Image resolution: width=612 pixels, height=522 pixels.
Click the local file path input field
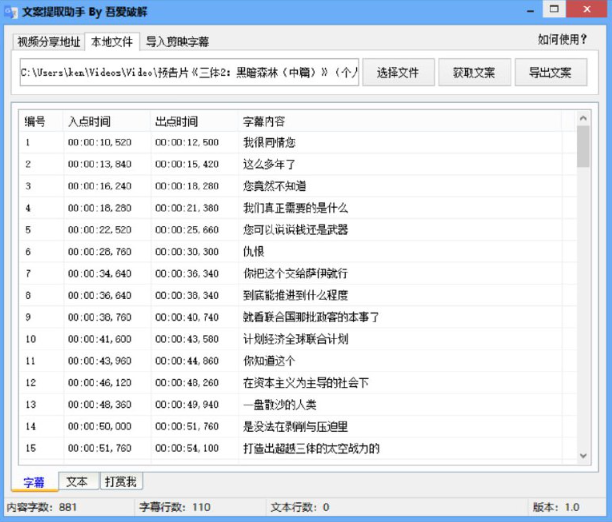click(x=189, y=72)
